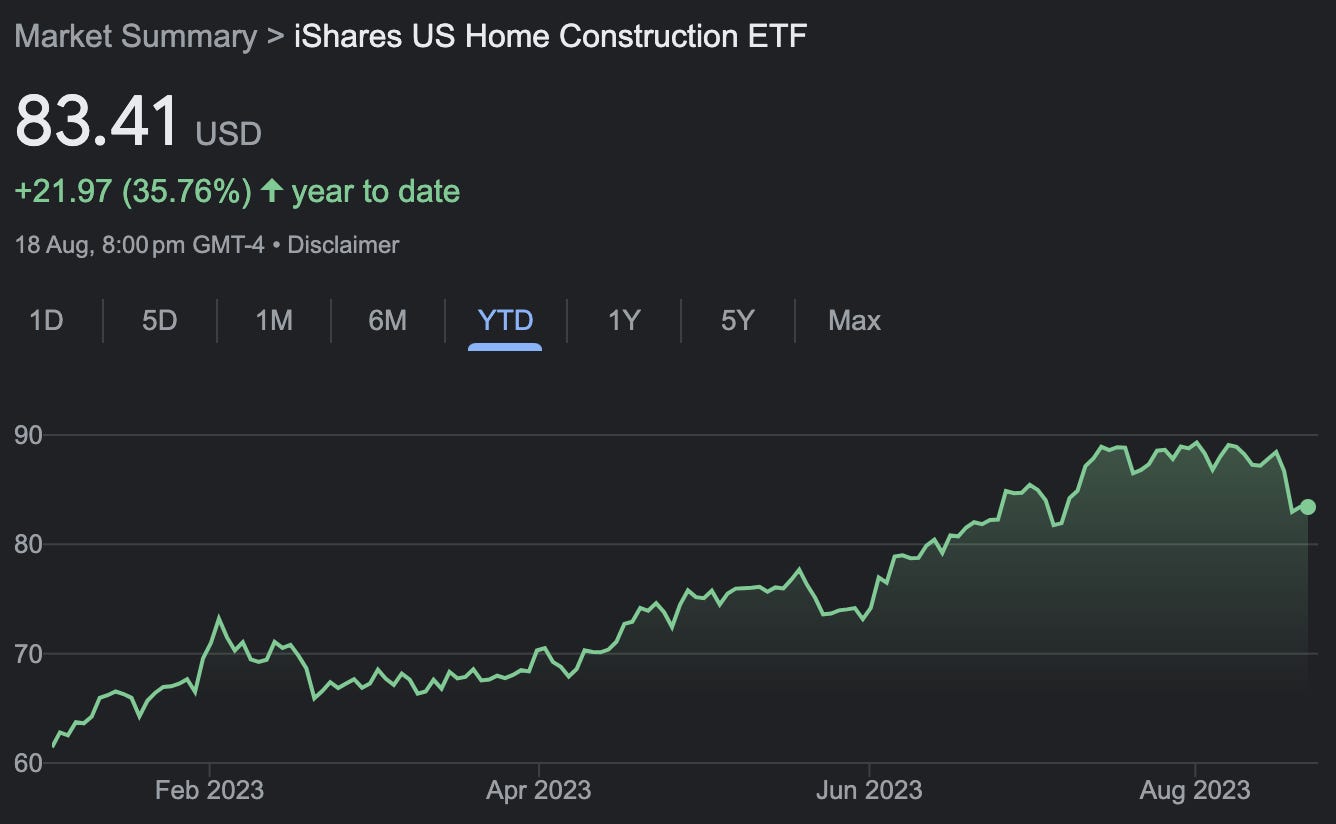Switch to the 1M view
1336x824 pixels.
[x=272, y=320]
